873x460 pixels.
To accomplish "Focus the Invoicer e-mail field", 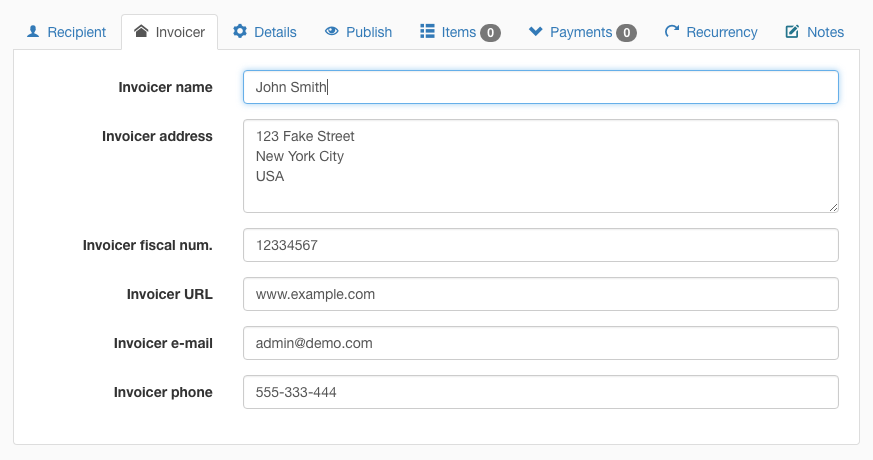I will 541,343.
